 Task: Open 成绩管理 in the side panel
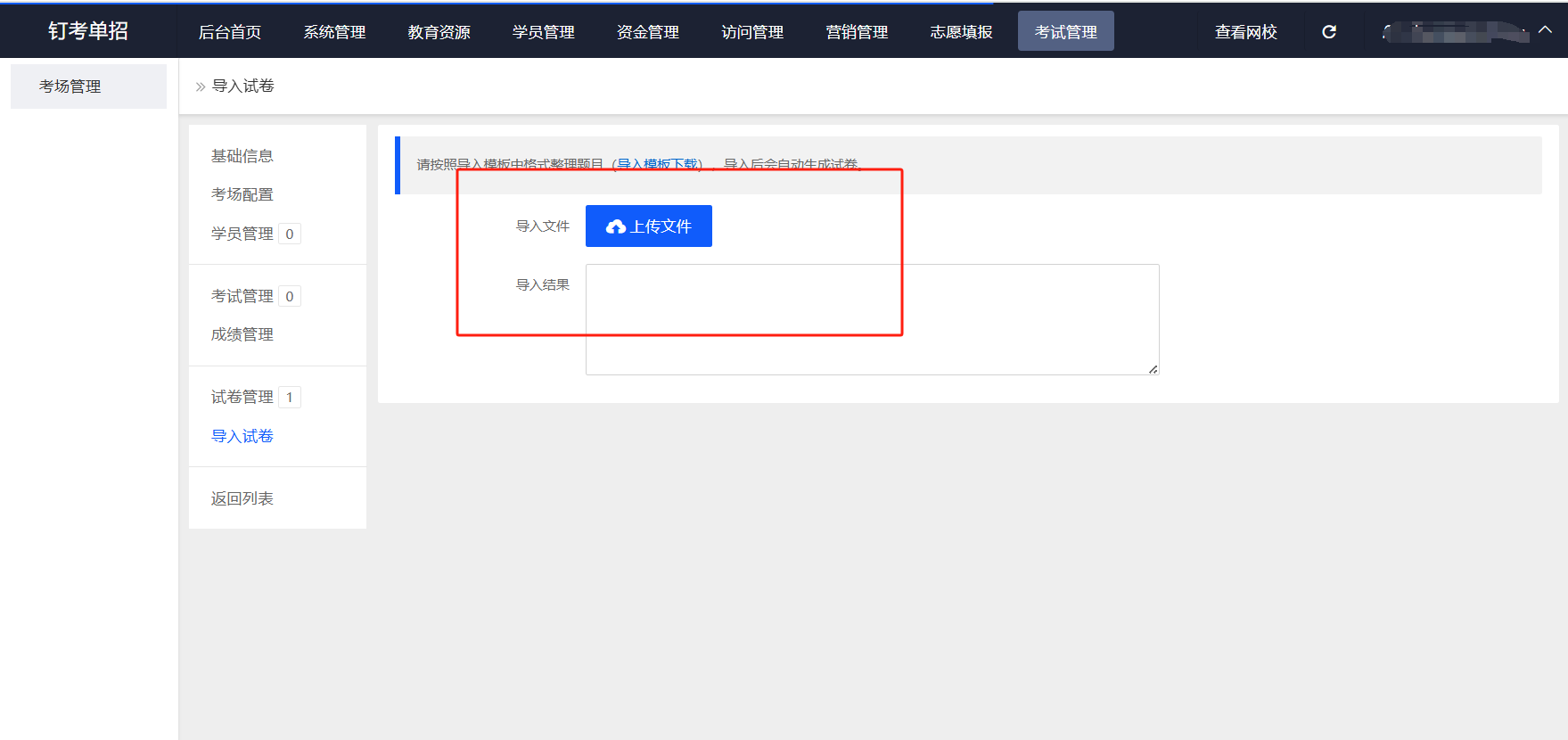[242, 334]
